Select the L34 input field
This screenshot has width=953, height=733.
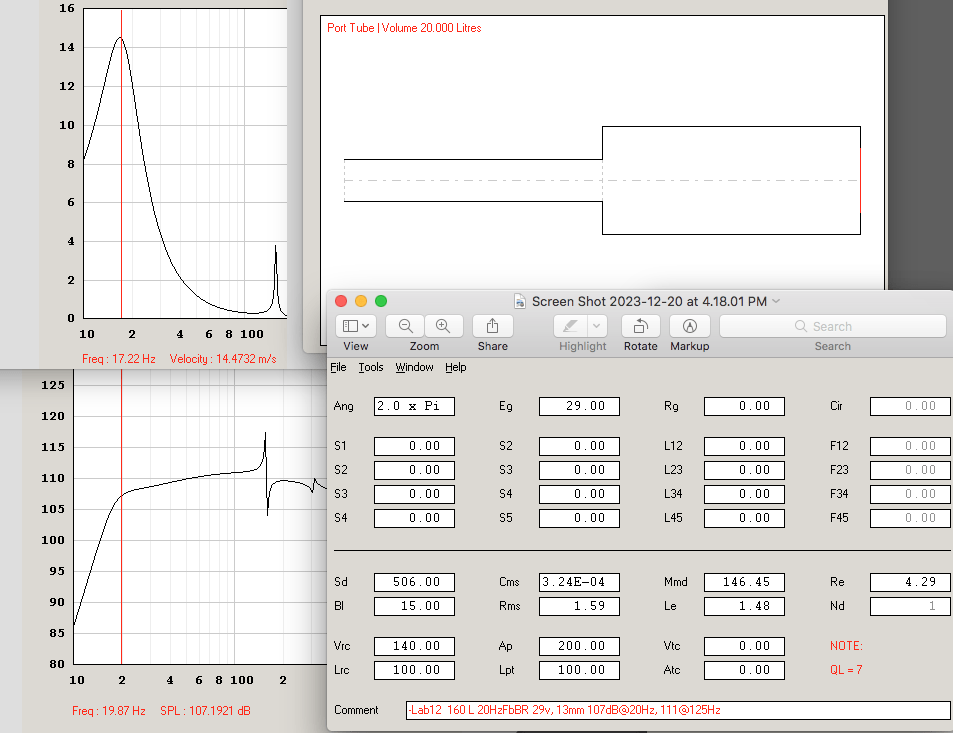coord(745,494)
